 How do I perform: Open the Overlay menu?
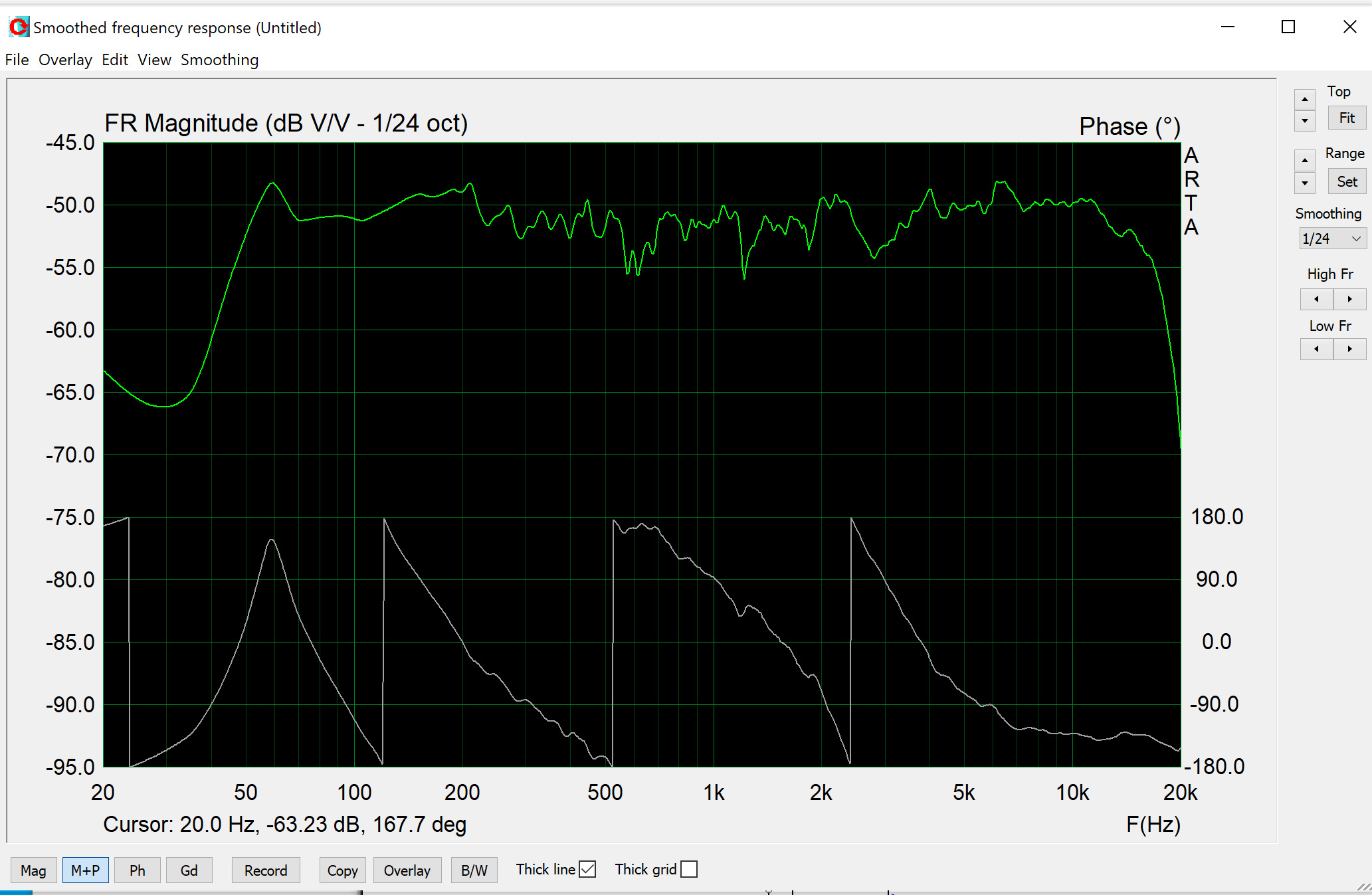point(65,60)
